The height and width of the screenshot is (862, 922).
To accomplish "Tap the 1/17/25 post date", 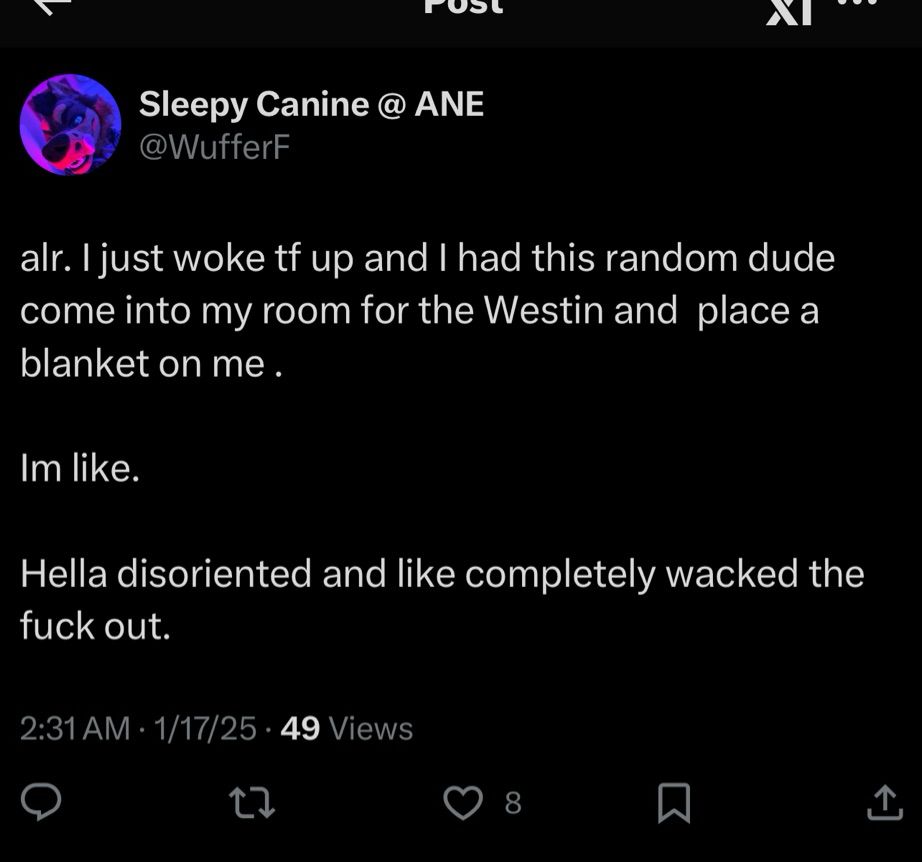I will [205, 729].
